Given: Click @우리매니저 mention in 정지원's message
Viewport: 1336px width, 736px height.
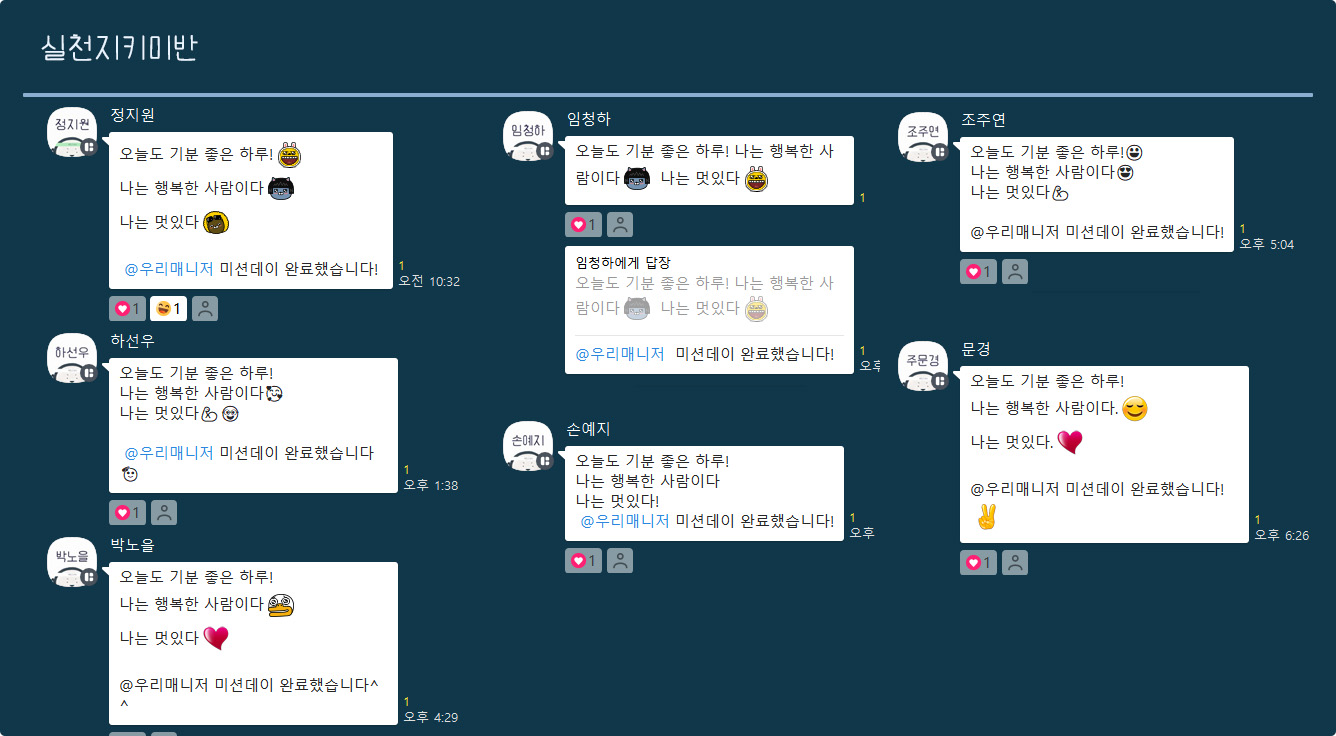Looking at the screenshot, I should tap(169, 269).
